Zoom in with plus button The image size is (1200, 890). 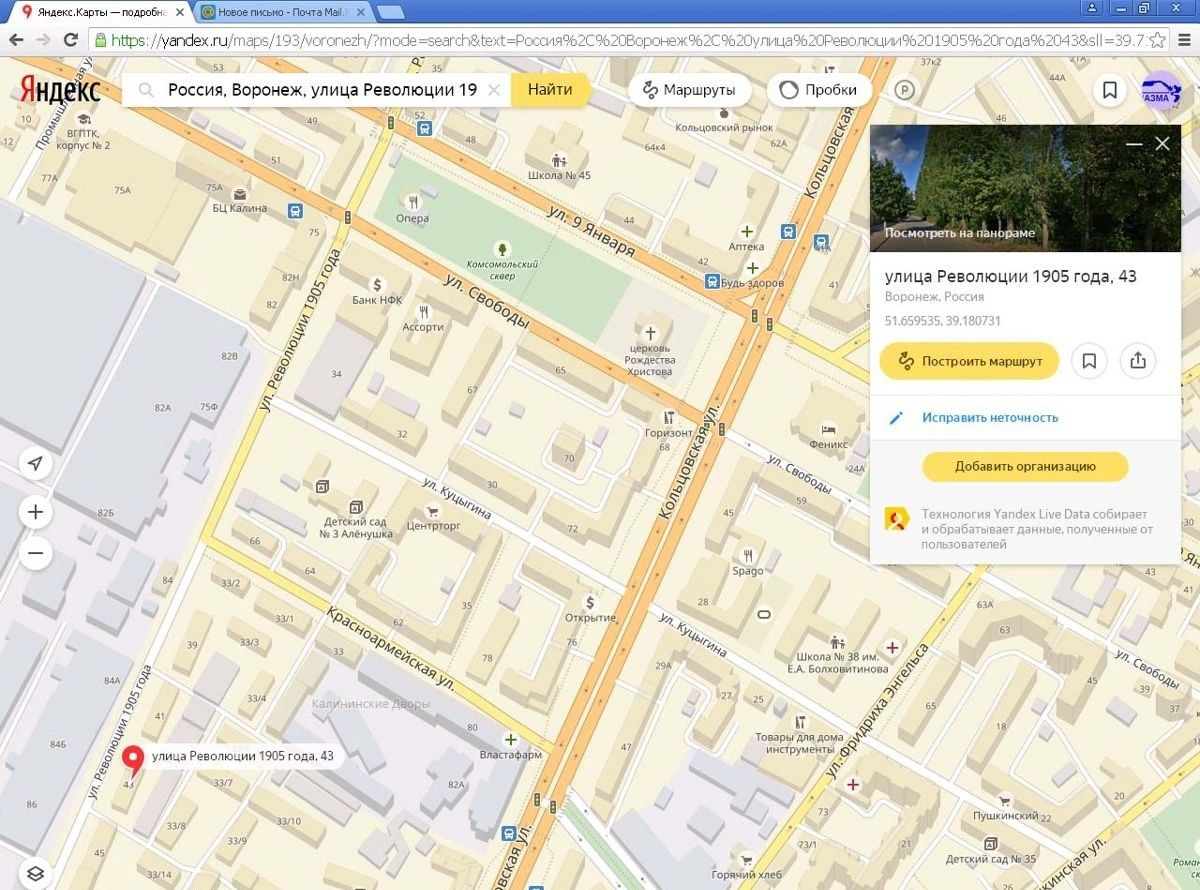click(36, 512)
